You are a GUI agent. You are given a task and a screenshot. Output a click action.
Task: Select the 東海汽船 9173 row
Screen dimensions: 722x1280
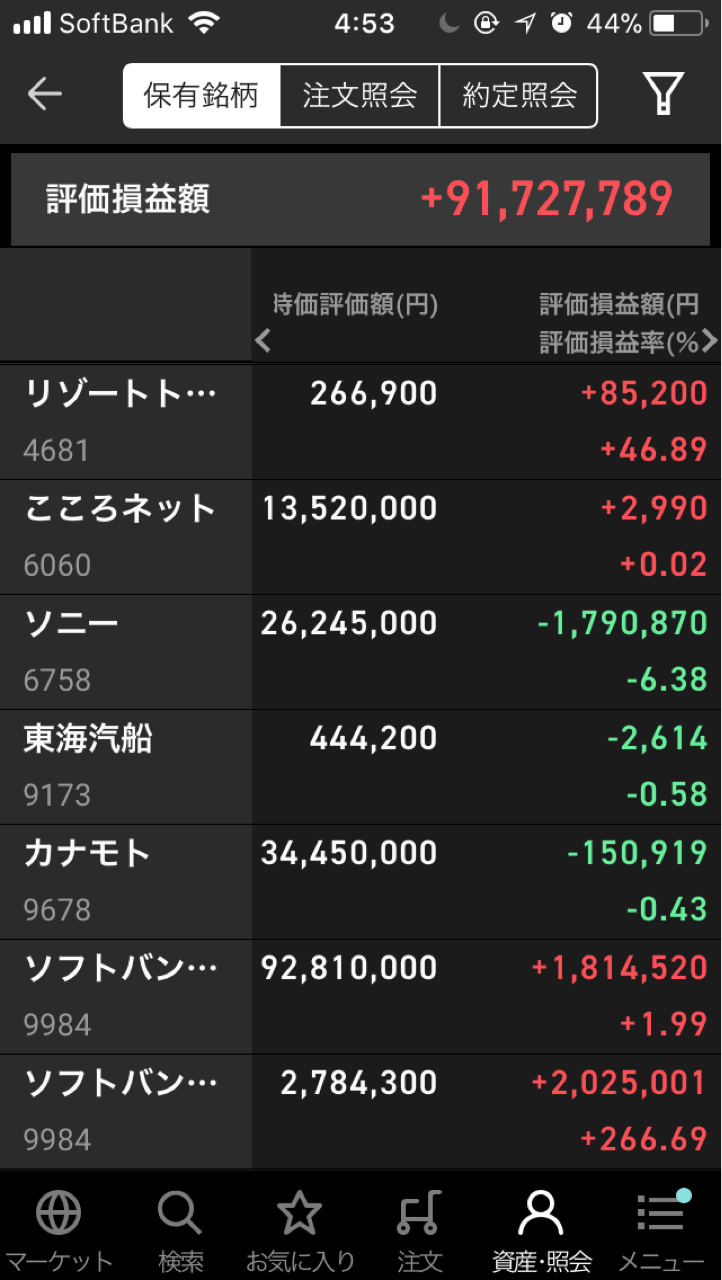[x=361, y=767]
